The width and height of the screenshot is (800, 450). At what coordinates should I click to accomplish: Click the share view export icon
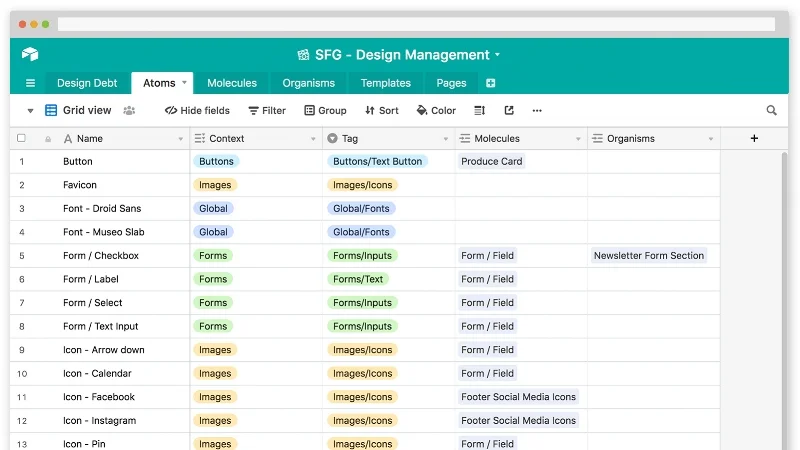coord(509,110)
